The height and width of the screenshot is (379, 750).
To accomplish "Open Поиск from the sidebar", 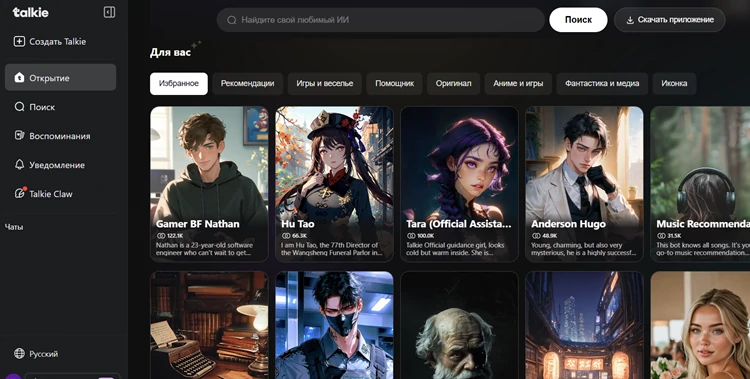I will point(60,107).
